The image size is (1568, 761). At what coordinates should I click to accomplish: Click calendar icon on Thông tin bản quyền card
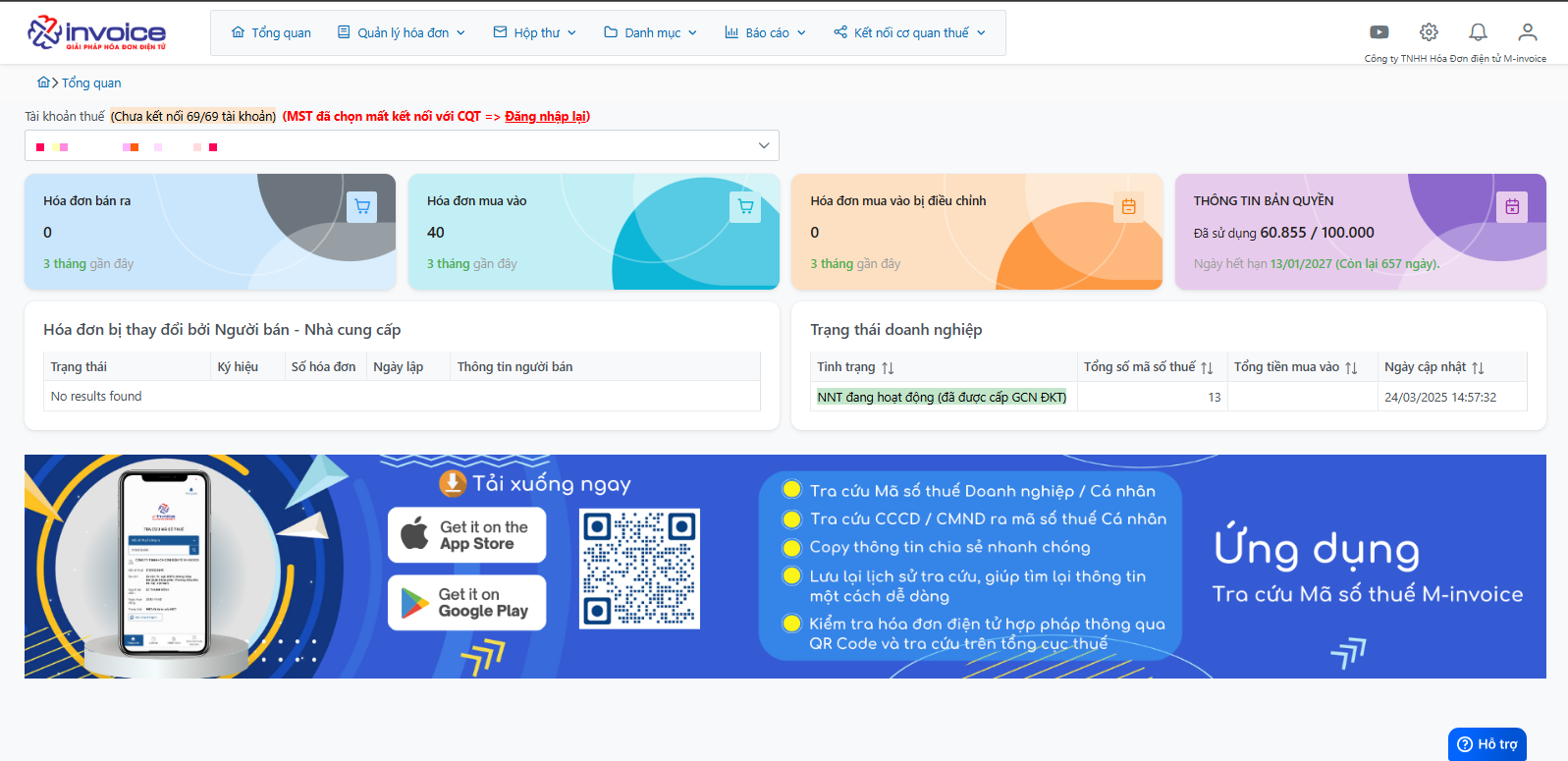(x=1512, y=206)
